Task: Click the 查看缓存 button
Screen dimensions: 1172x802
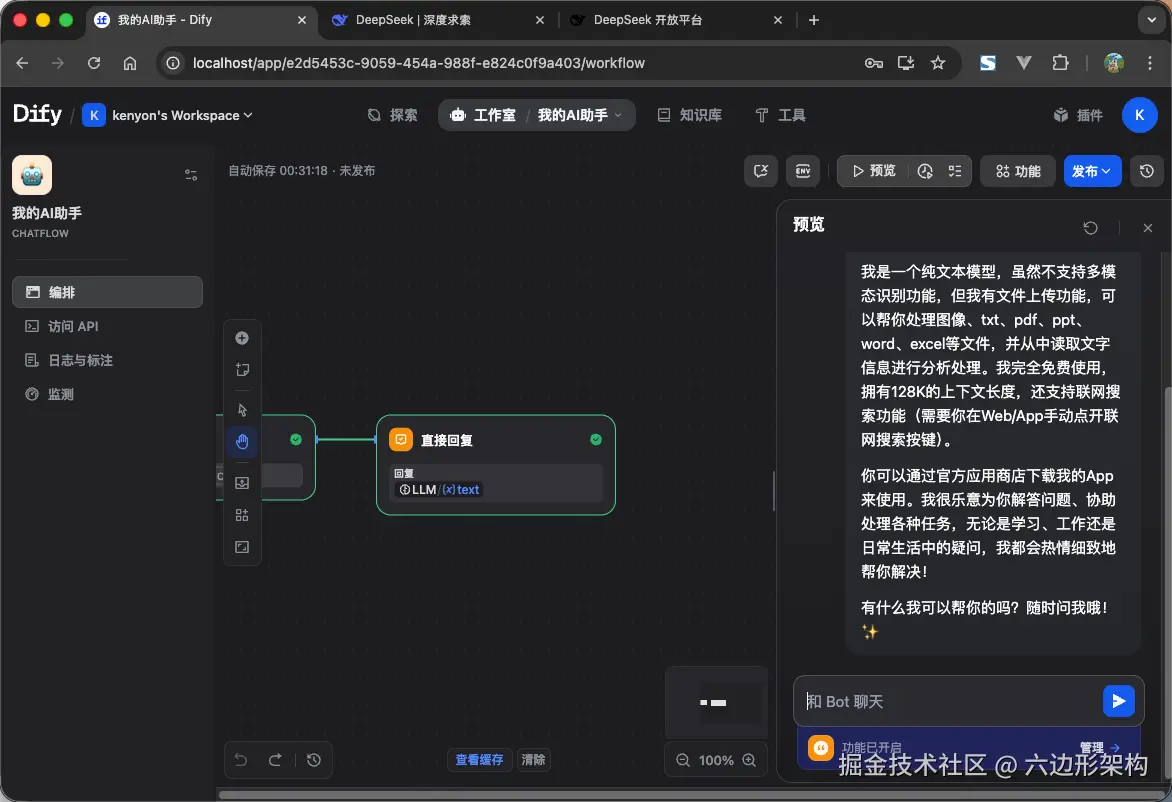Action: (479, 760)
